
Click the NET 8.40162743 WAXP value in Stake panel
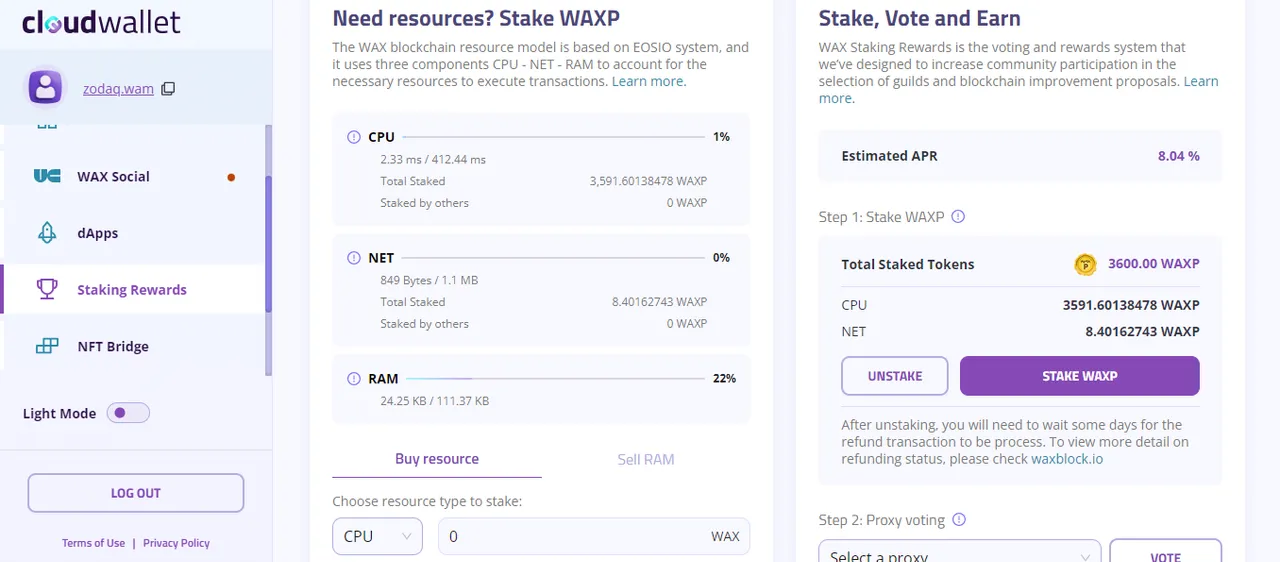click(x=1142, y=332)
